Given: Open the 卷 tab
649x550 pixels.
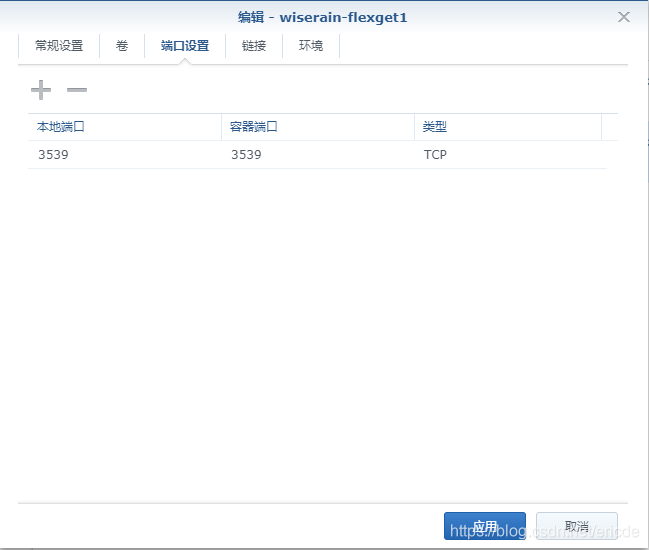Looking at the screenshot, I should (x=122, y=46).
